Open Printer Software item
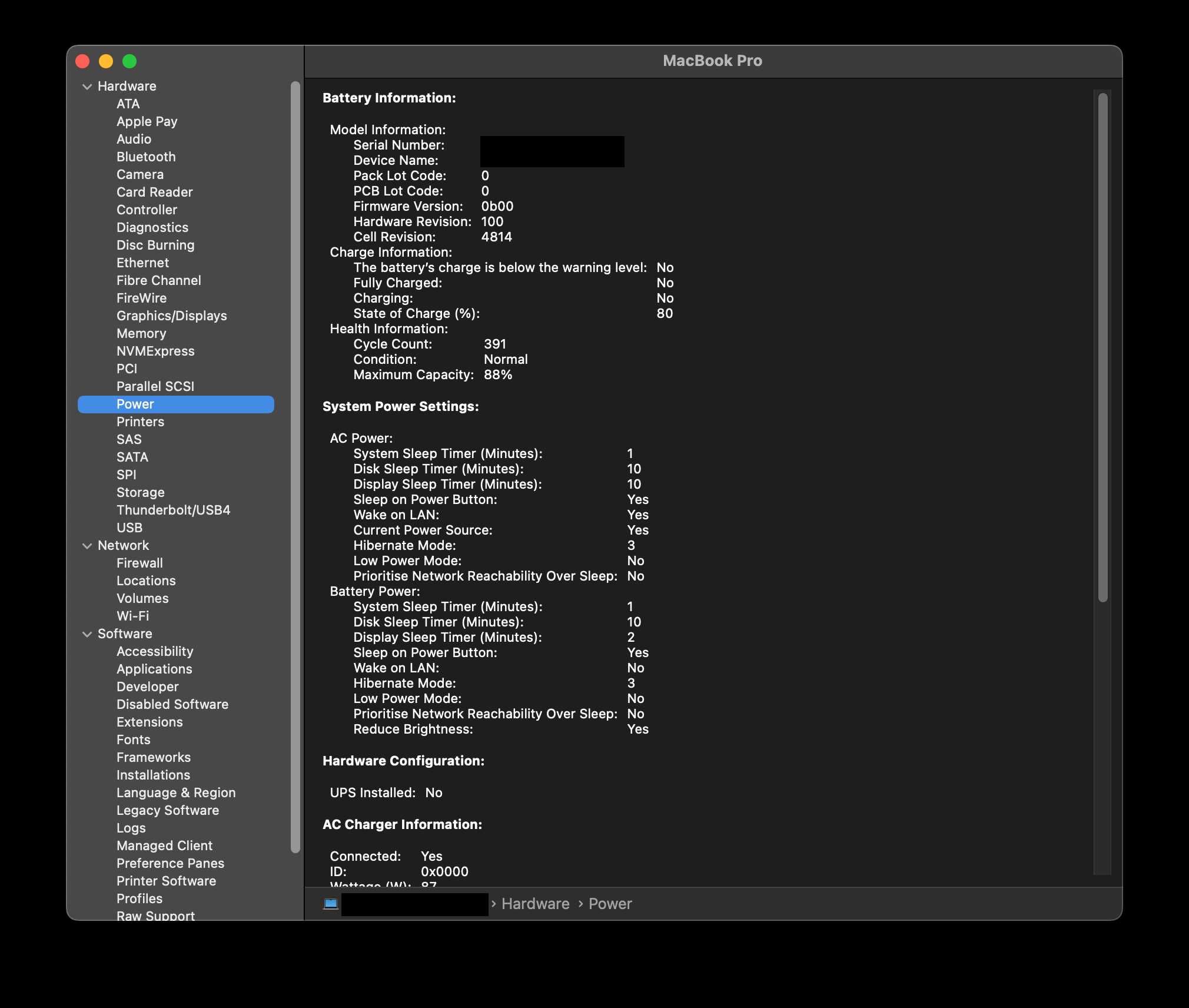 (x=166, y=881)
